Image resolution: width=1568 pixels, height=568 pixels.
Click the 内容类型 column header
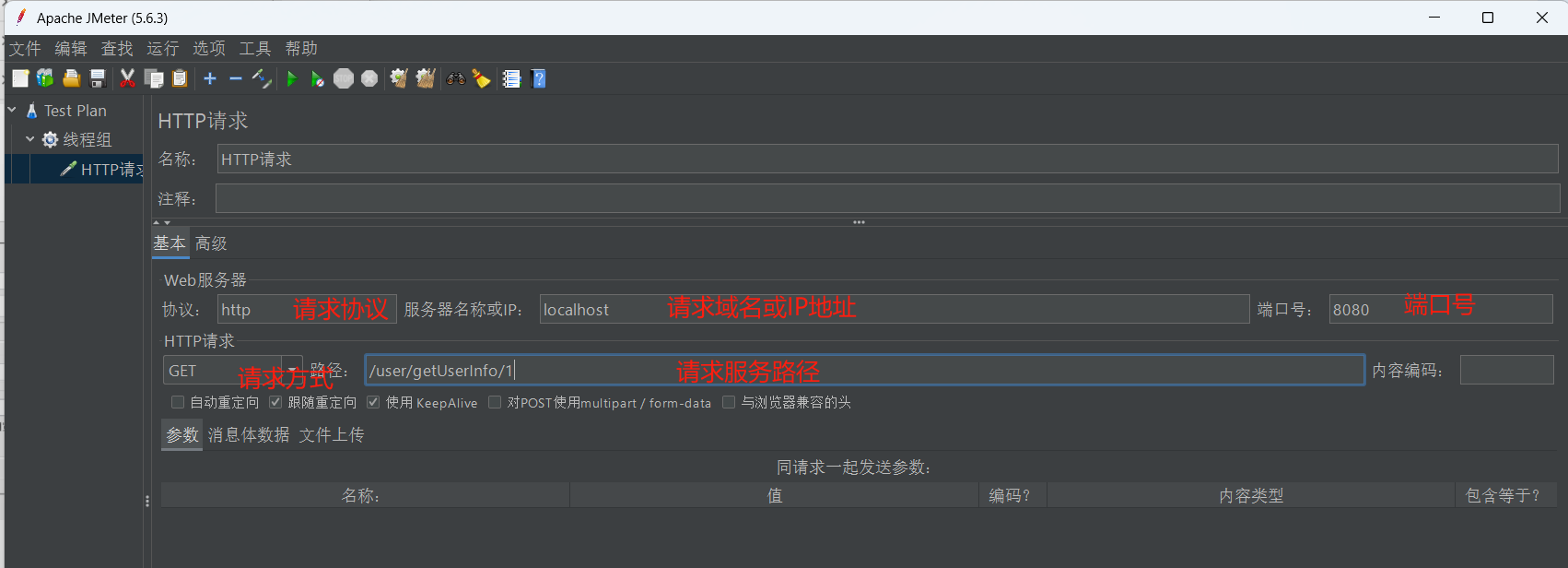click(x=1251, y=495)
